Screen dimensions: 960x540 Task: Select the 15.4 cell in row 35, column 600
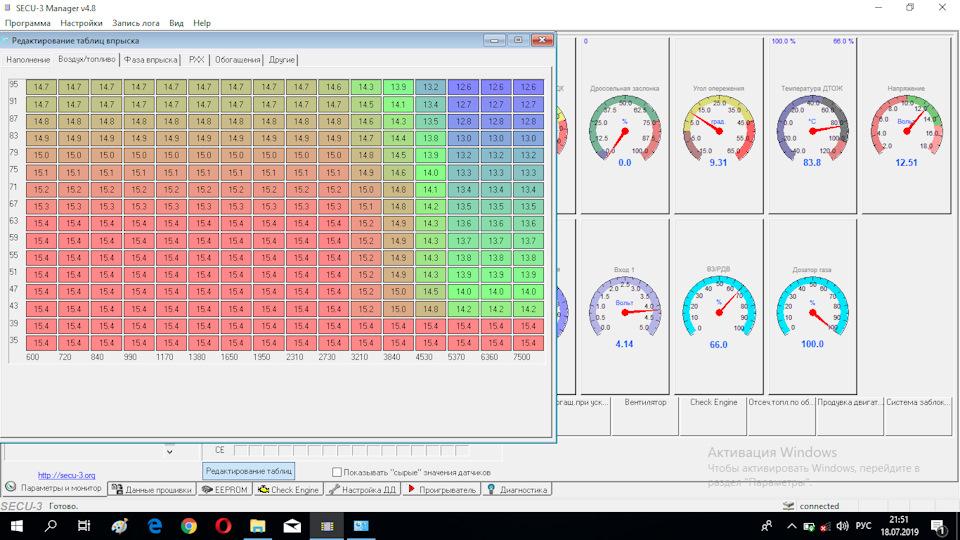tap(41, 343)
